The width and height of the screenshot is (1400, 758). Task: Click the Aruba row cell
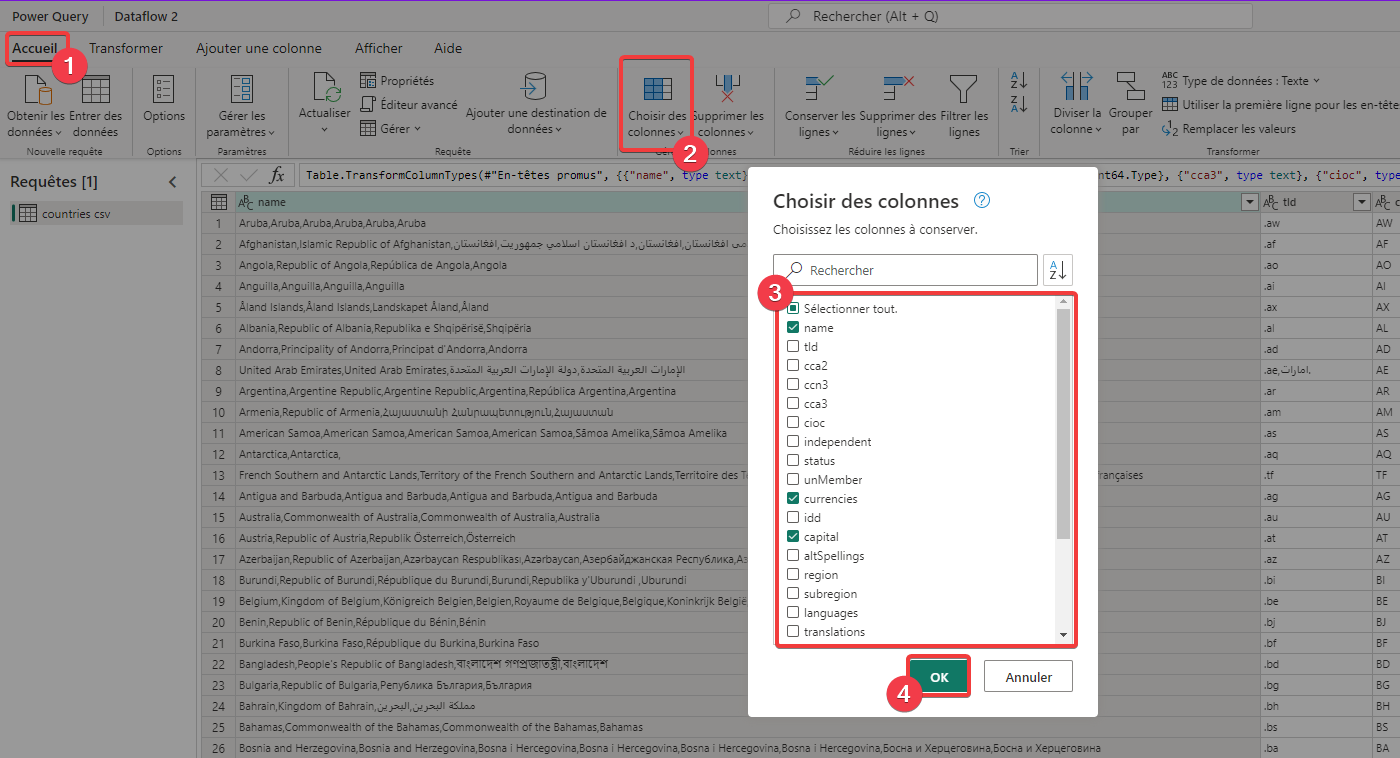point(745,223)
